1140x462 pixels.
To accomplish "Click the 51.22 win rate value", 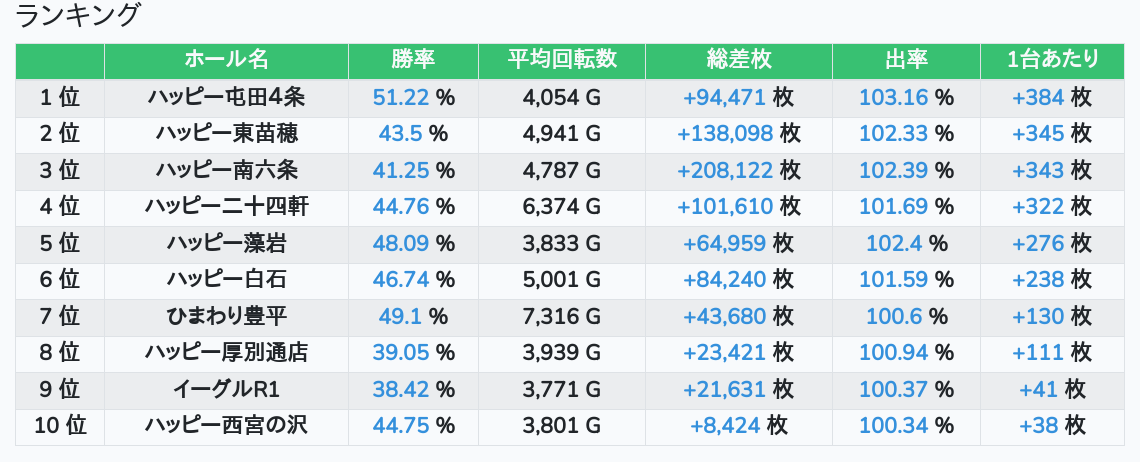I will pos(400,97).
